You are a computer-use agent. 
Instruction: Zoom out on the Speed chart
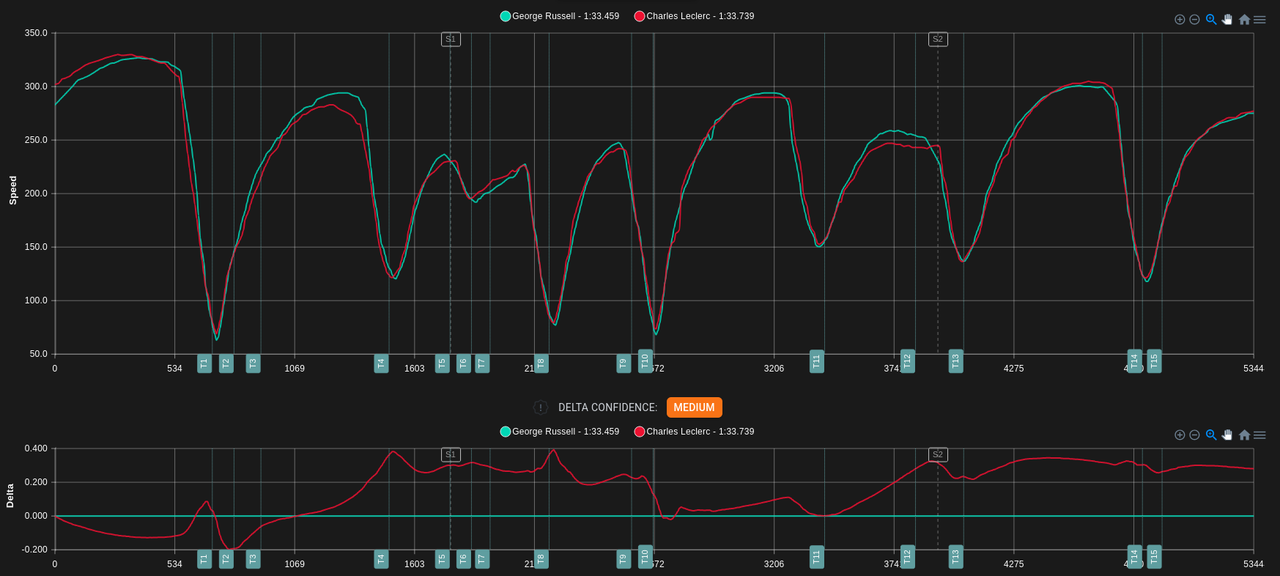pyautogui.click(x=1195, y=19)
